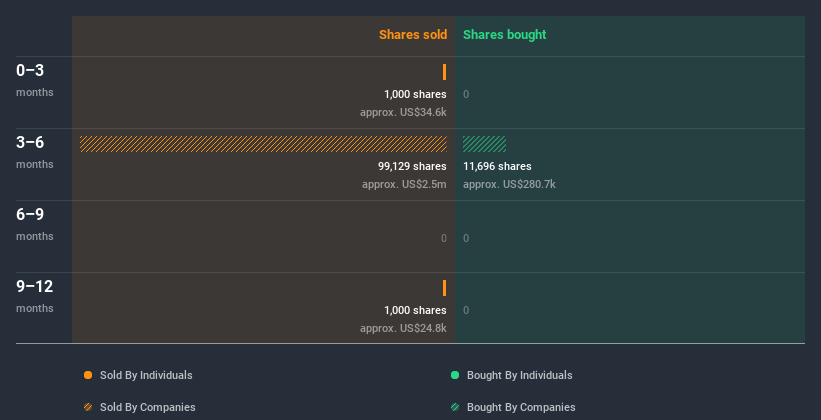Click the hatched Sold By Companies legend swatch
Viewport: 821px width, 420px height.
click(x=88, y=407)
